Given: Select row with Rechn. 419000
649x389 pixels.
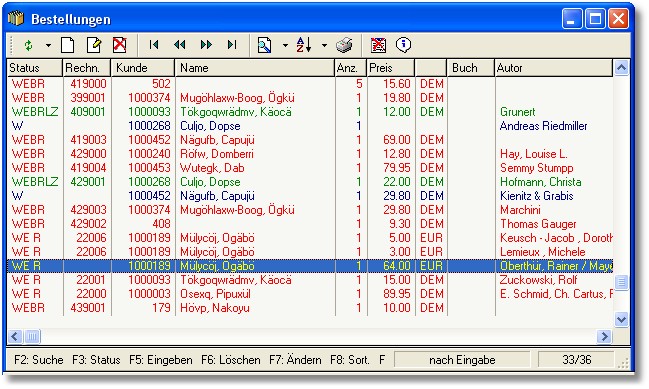Looking at the screenshot, I should 310,84.
